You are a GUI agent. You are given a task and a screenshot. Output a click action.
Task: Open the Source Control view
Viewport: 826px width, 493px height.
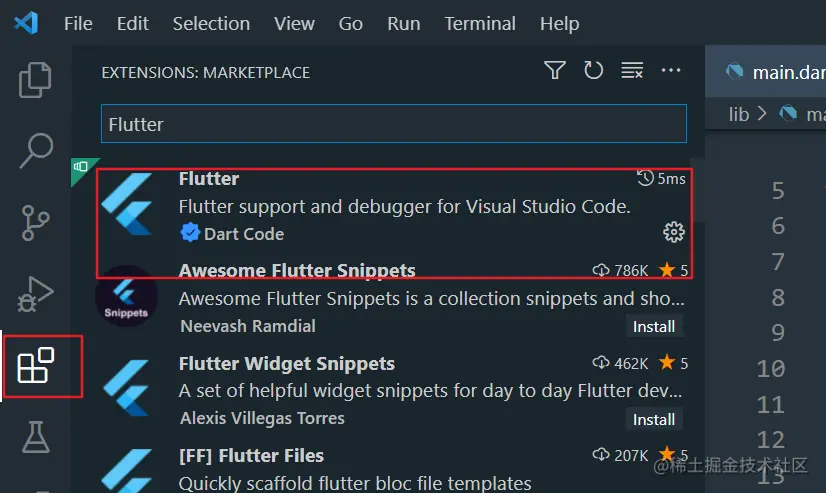[x=36, y=223]
